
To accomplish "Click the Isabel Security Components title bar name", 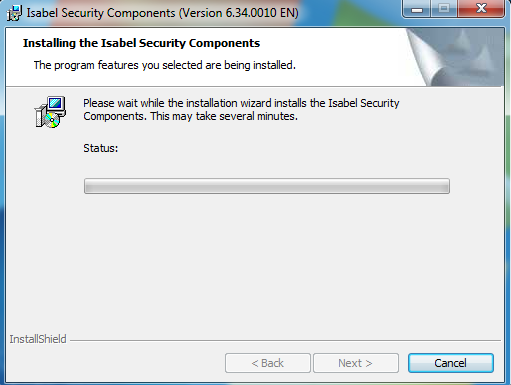I will tap(101, 13).
